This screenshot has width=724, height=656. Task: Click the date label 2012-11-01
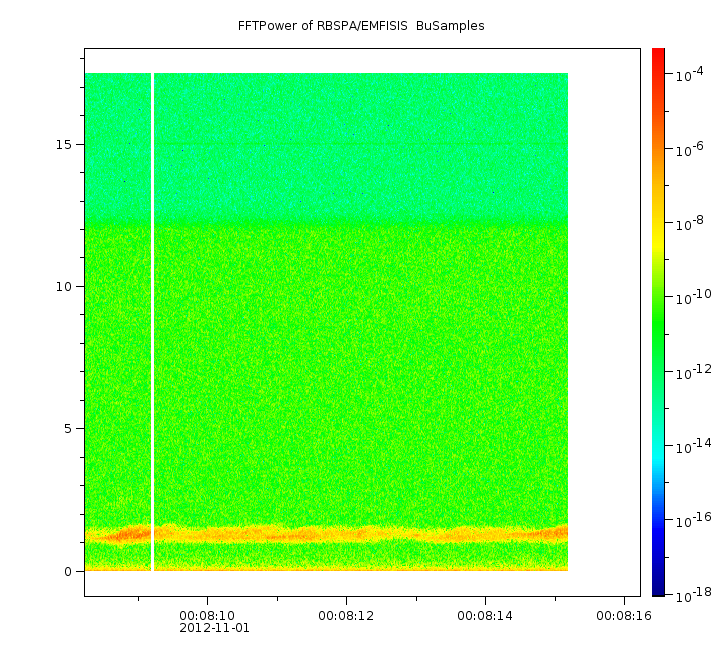point(214,628)
